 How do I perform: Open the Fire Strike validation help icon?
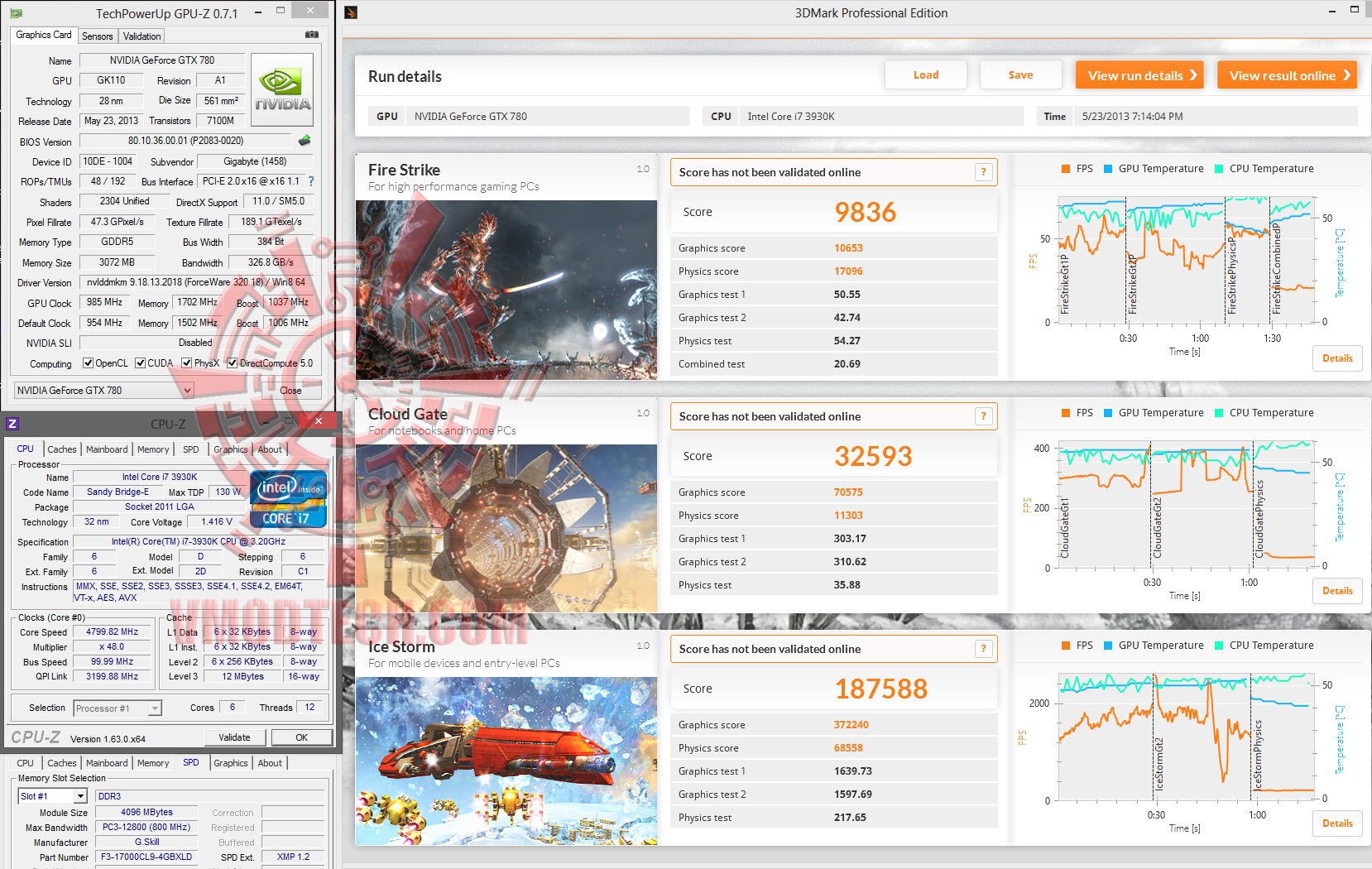(983, 172)
